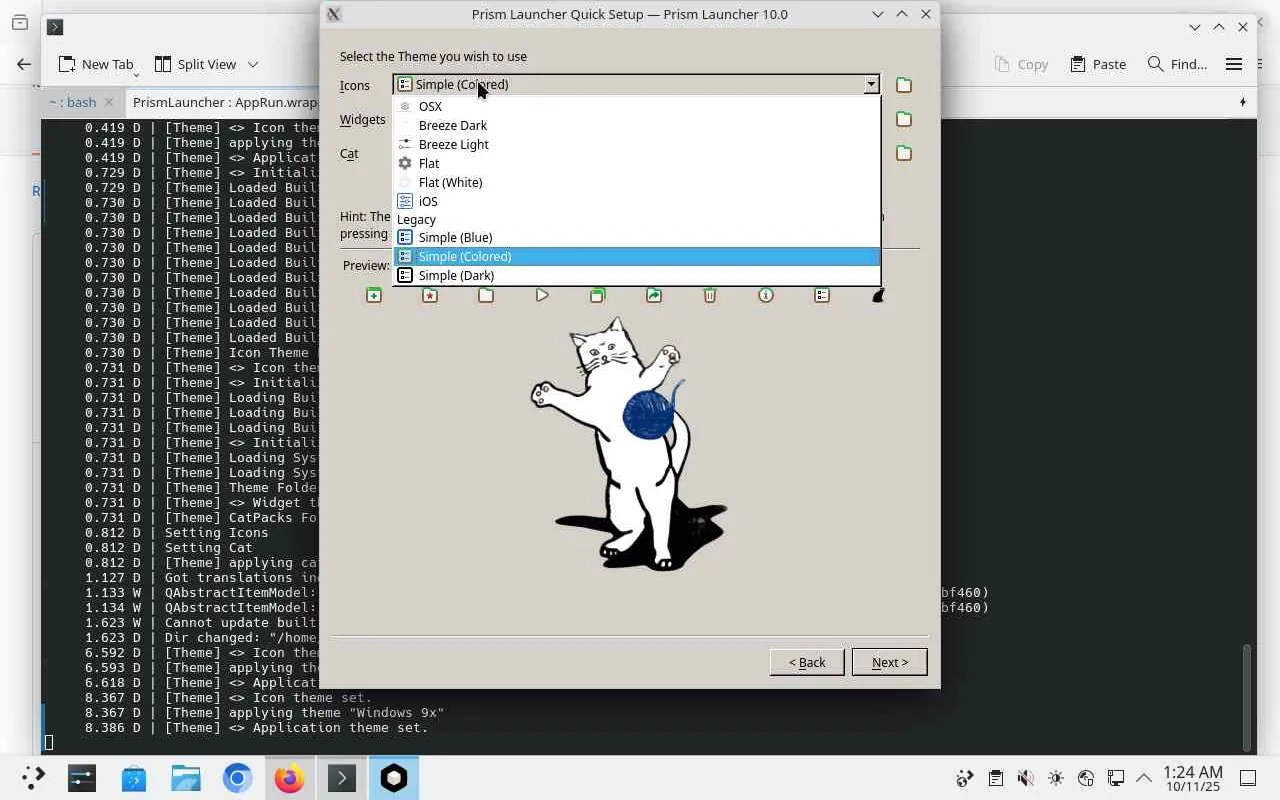Screen dimensions: 1280x800
Task: Open the Chromium browser taskbar icon
Action: [x=237, y=778]
